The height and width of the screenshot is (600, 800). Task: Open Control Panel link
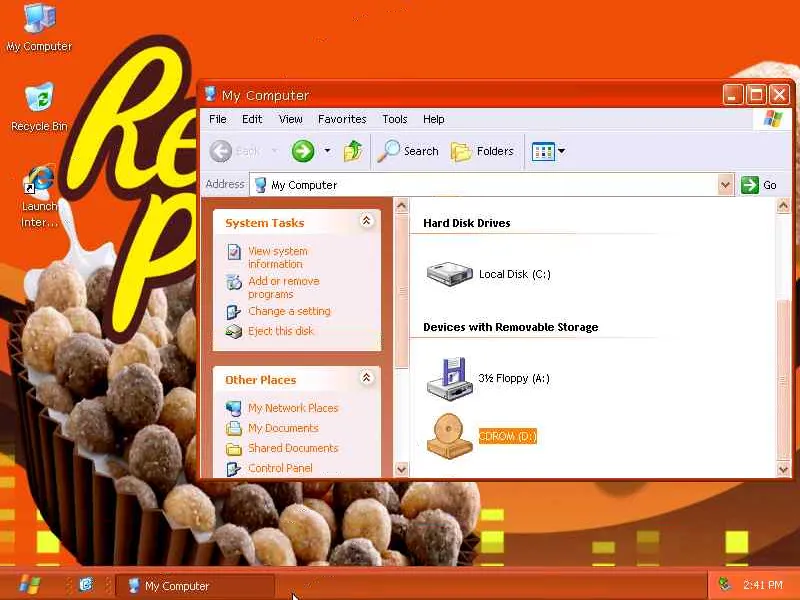pos(280,468)
